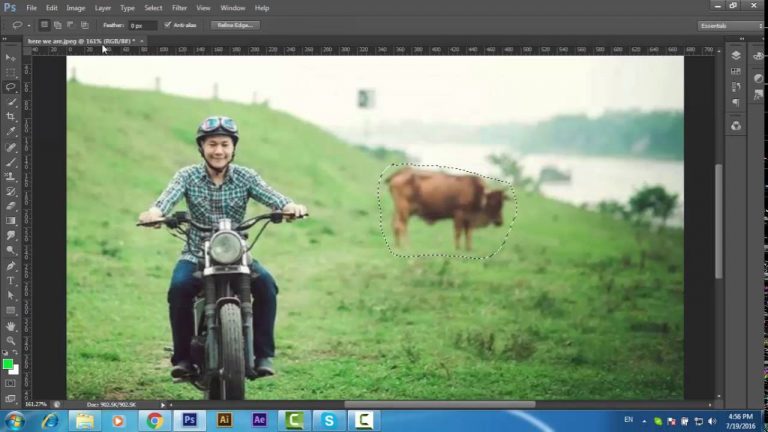
Task: Click the New selection mode button
Action: point(44,25)
